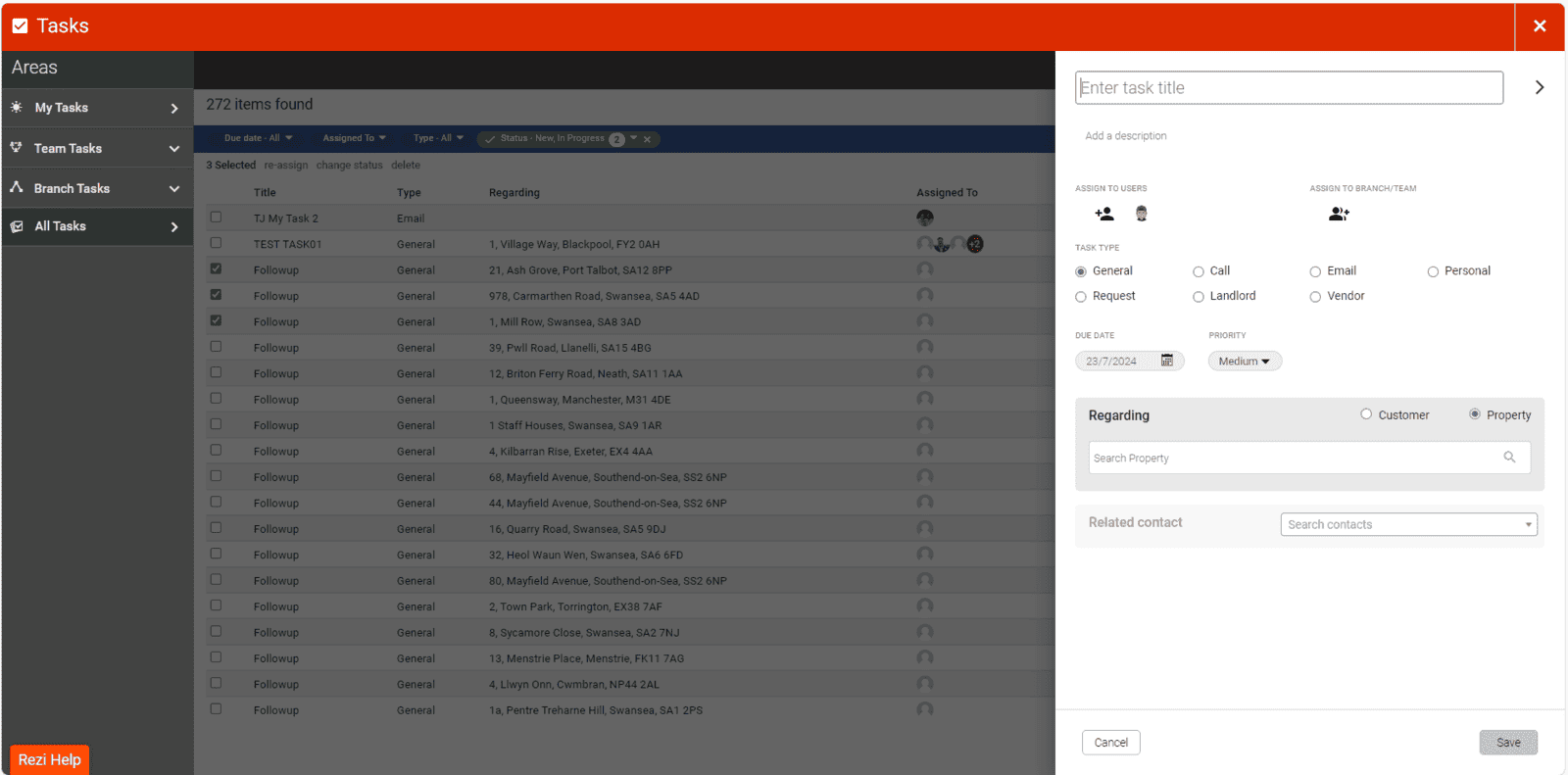Viewport: 1568px width, 775px height.
Task: Tick the TEST TASK01 checkbox
Action: (216, 242)
